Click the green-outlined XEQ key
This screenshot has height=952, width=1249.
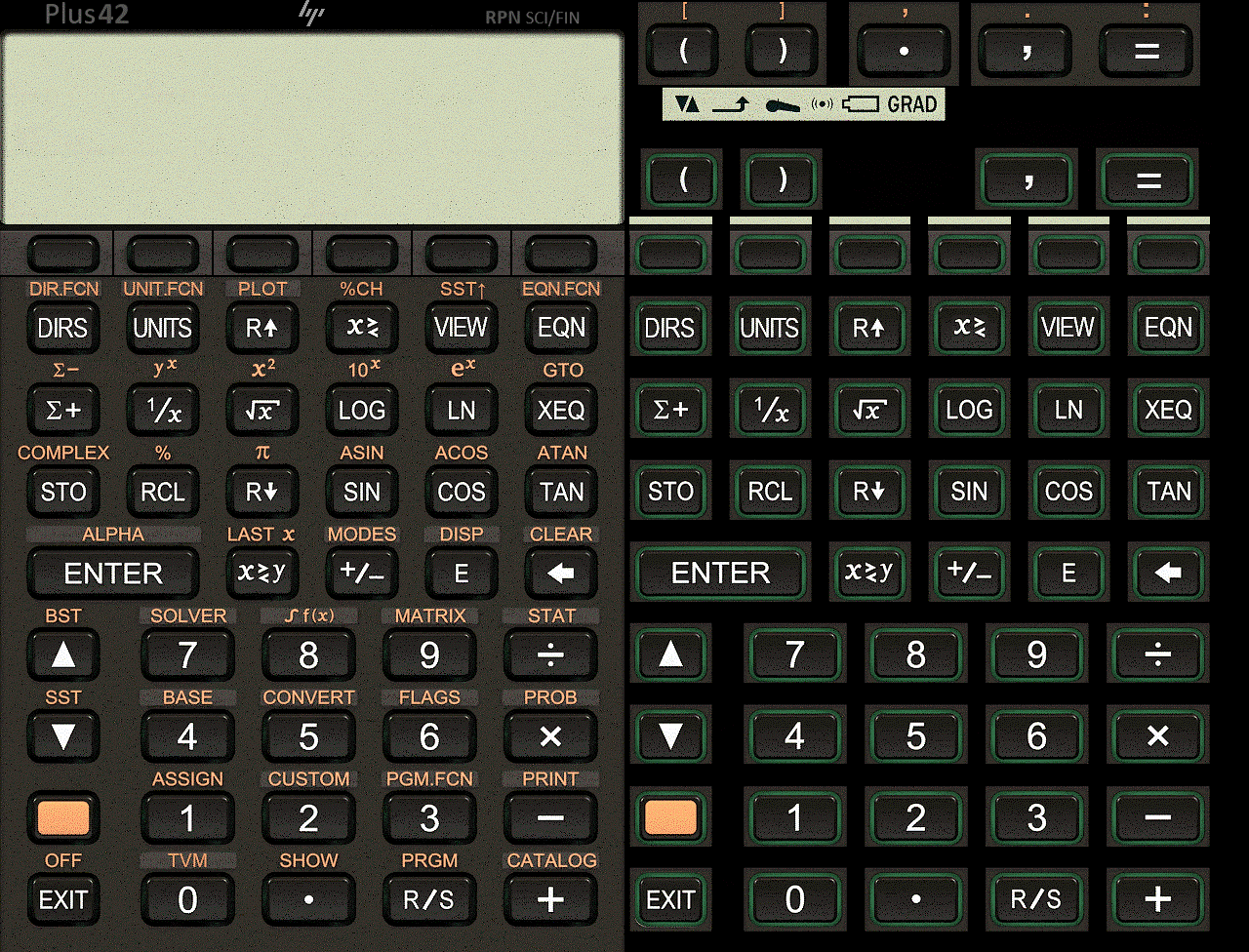pos(1168,410)
